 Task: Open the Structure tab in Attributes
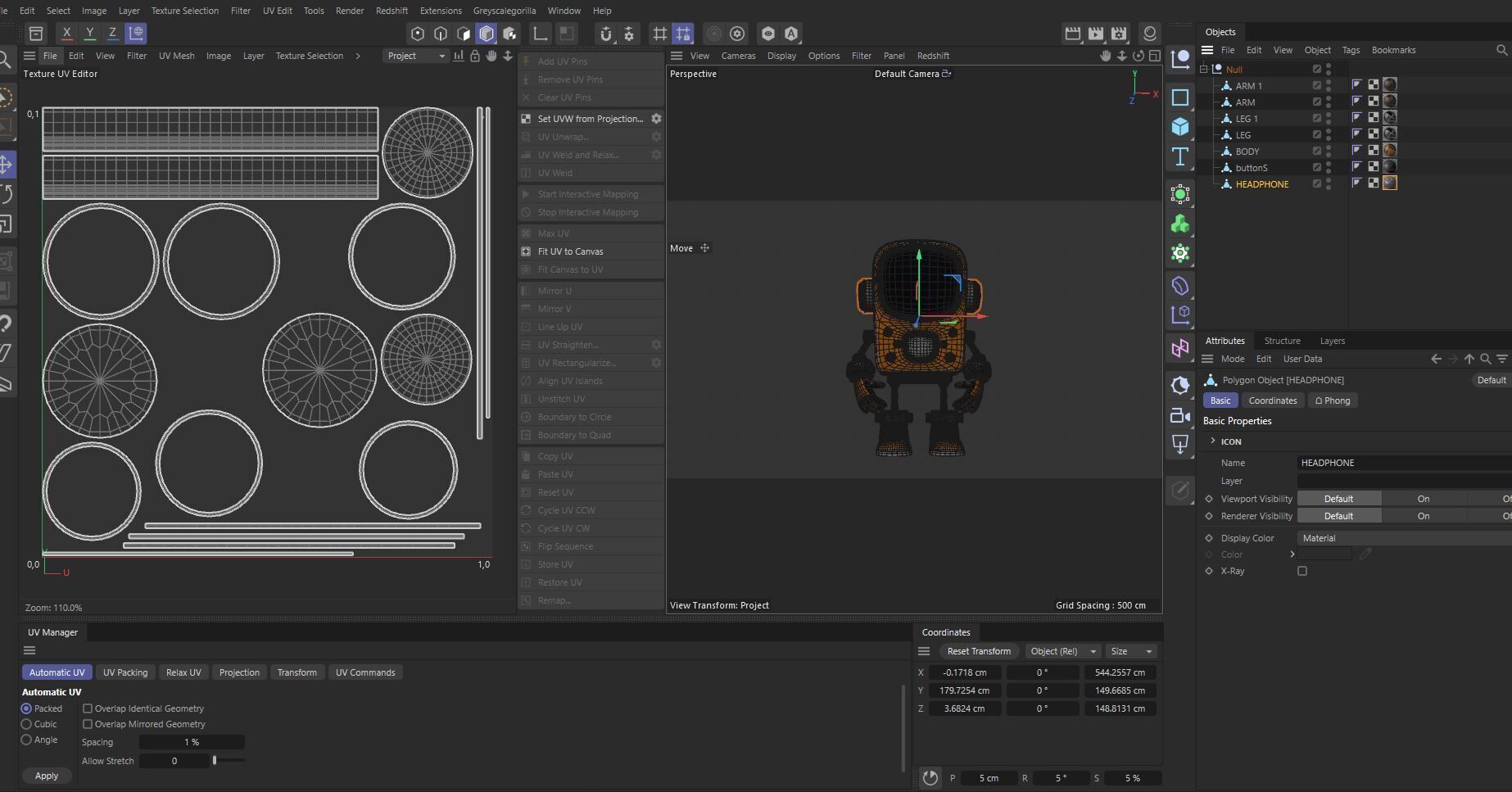coord(1282,341)
